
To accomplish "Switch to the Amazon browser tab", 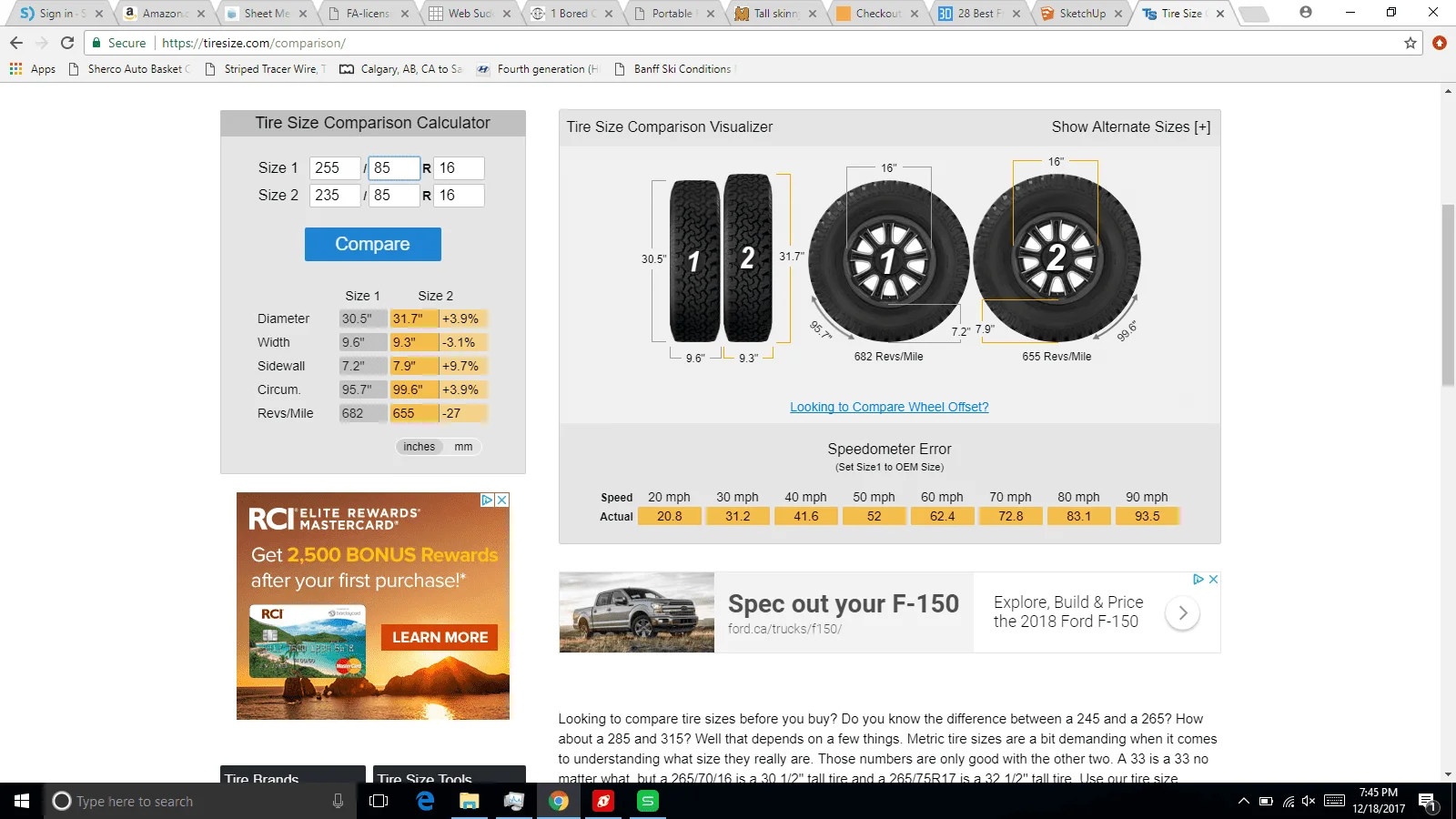I will click(162, 14).
